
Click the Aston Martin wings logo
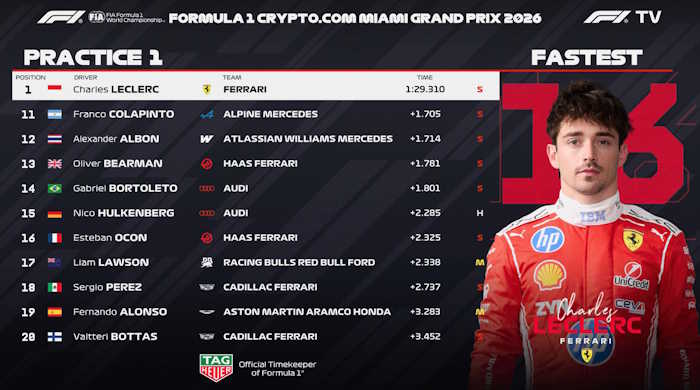click(207, 312)
